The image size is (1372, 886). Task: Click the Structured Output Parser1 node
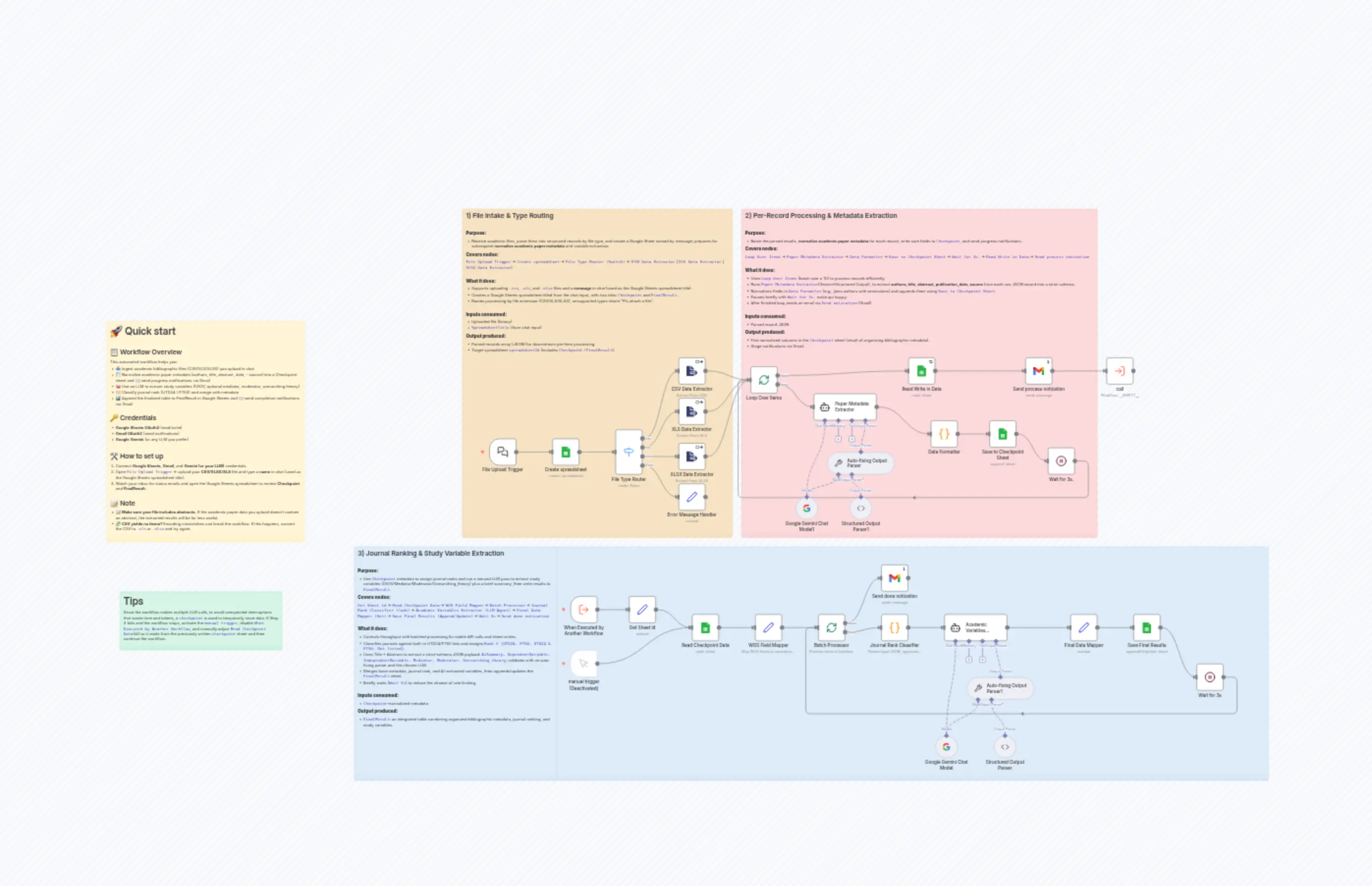860,510
